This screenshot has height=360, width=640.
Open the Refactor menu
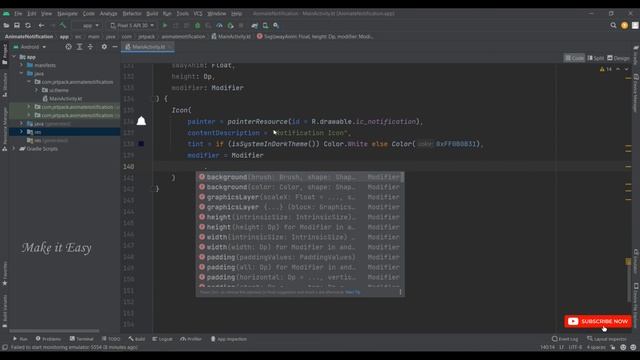click(x=132, y=13)
